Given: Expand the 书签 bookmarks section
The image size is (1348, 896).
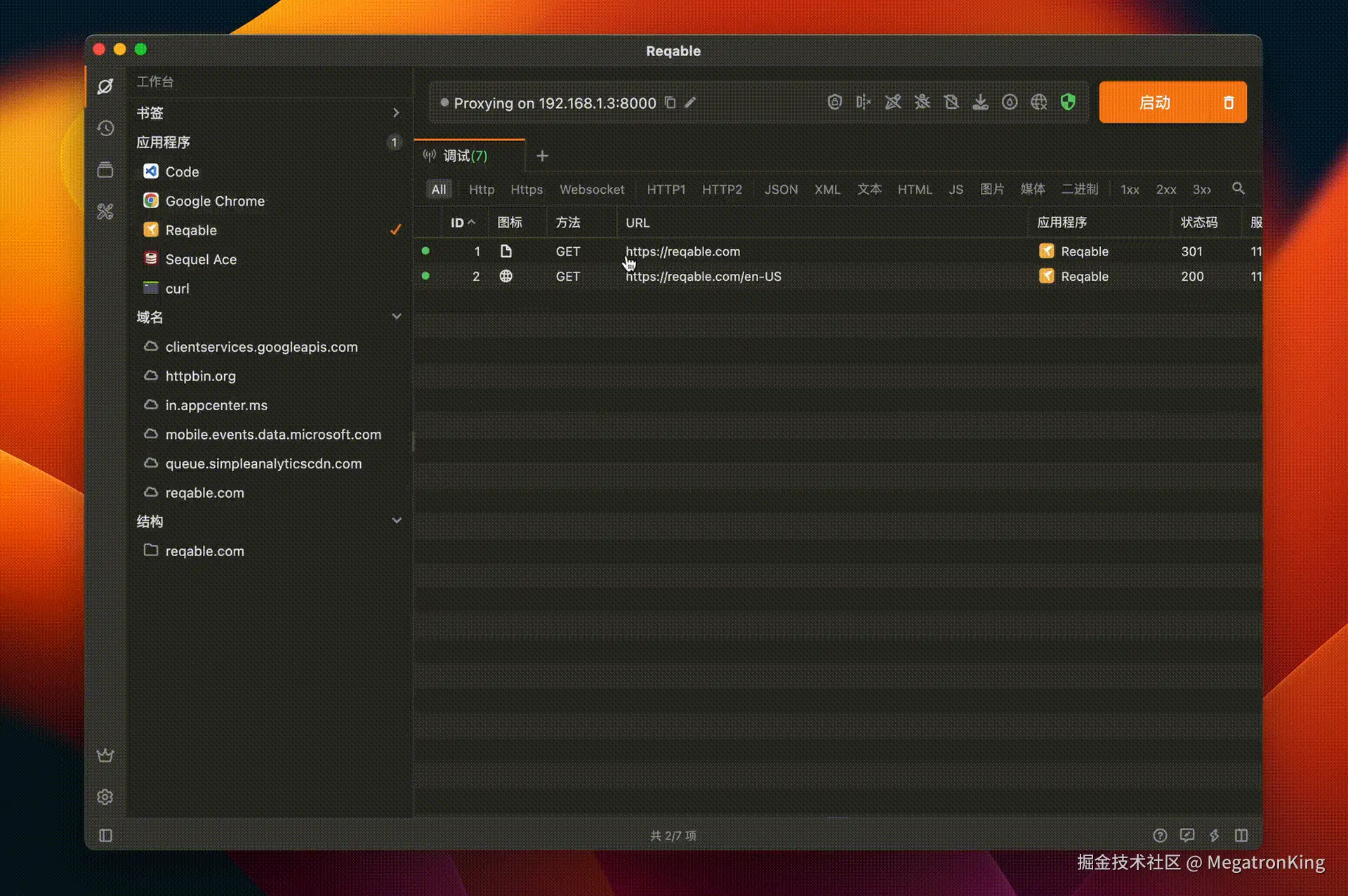Looking at the screenshot, I should tap(396, 112).
